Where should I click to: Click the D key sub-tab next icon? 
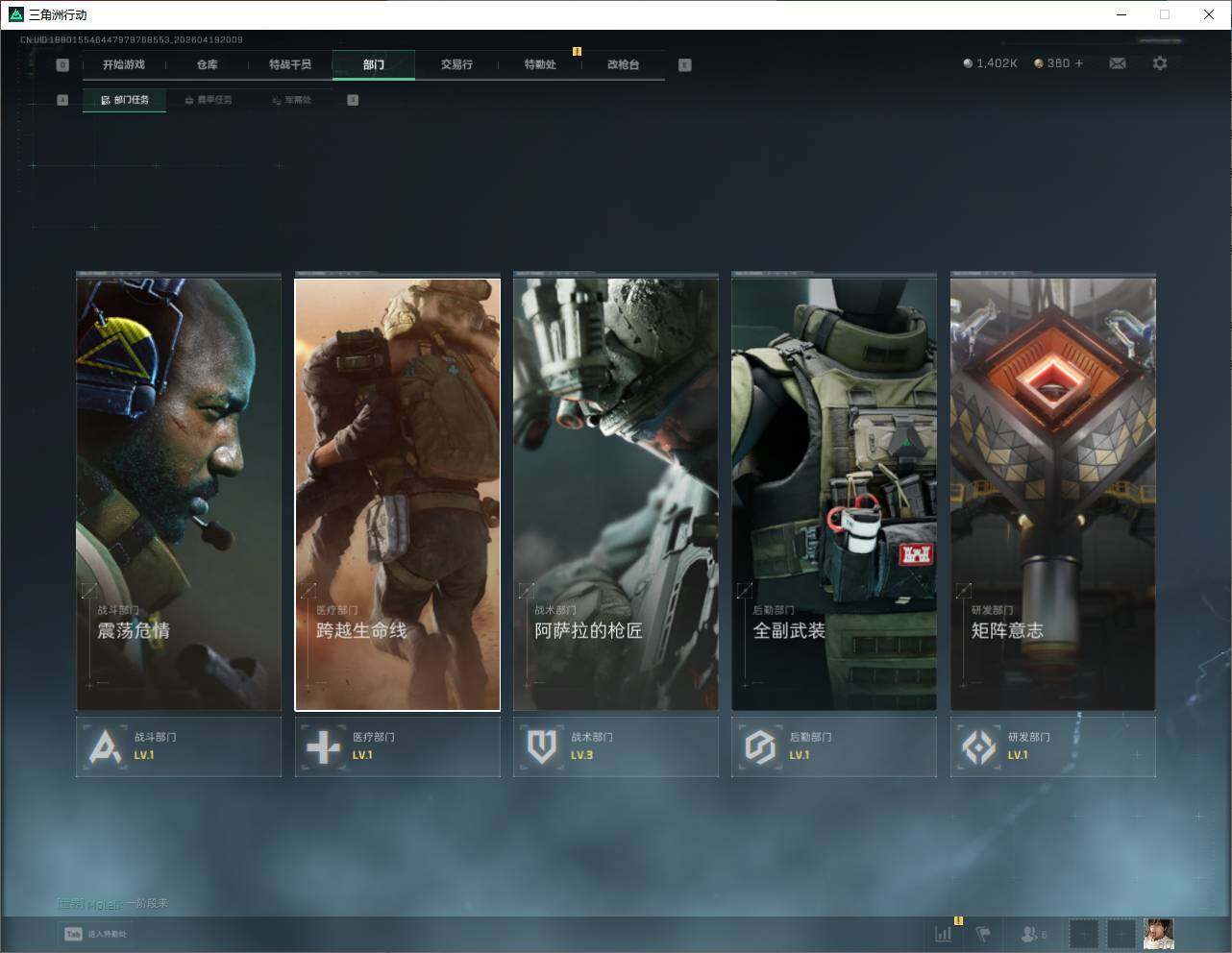coord(353,100)
